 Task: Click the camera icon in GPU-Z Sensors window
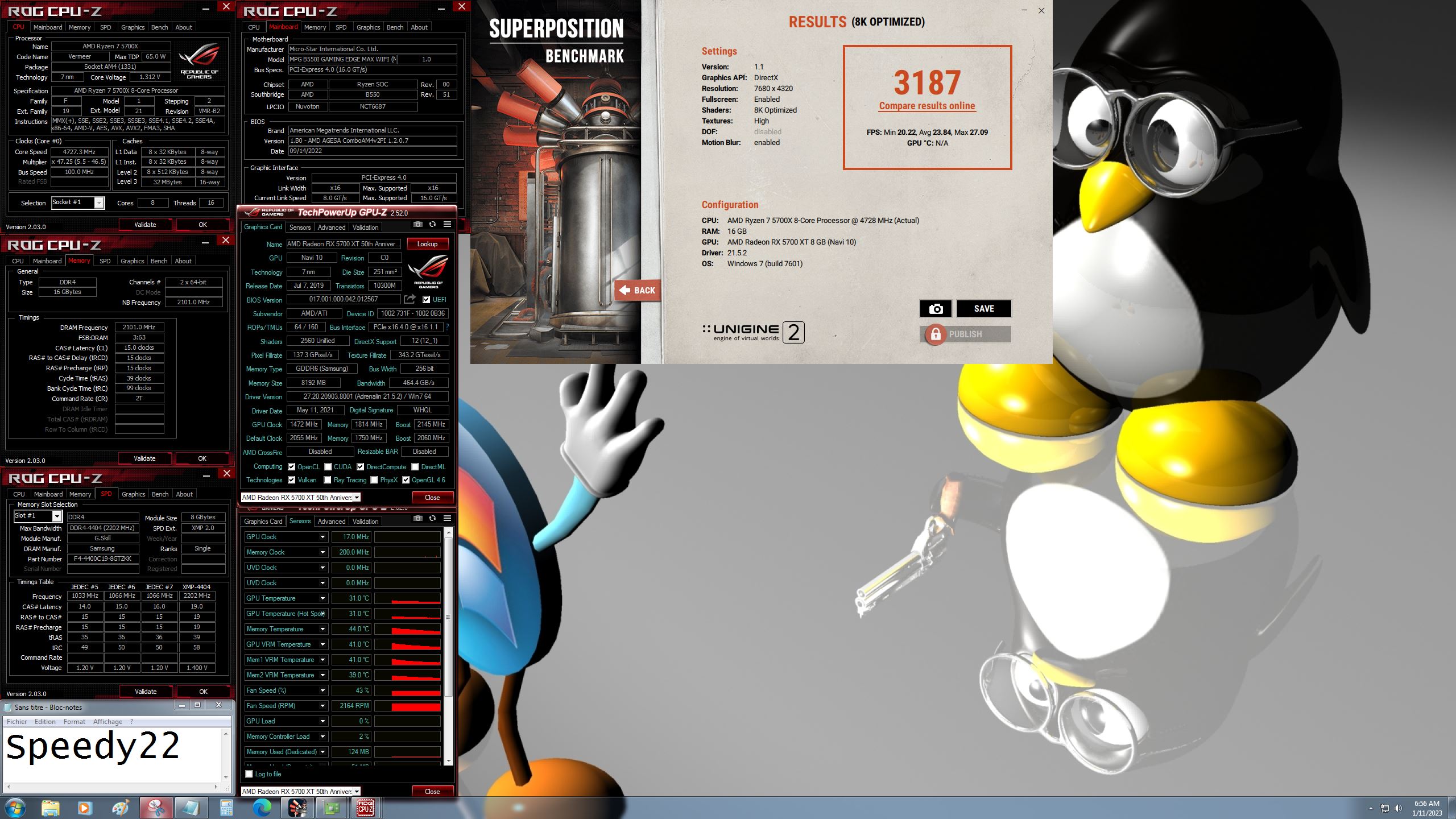point(418,518)
